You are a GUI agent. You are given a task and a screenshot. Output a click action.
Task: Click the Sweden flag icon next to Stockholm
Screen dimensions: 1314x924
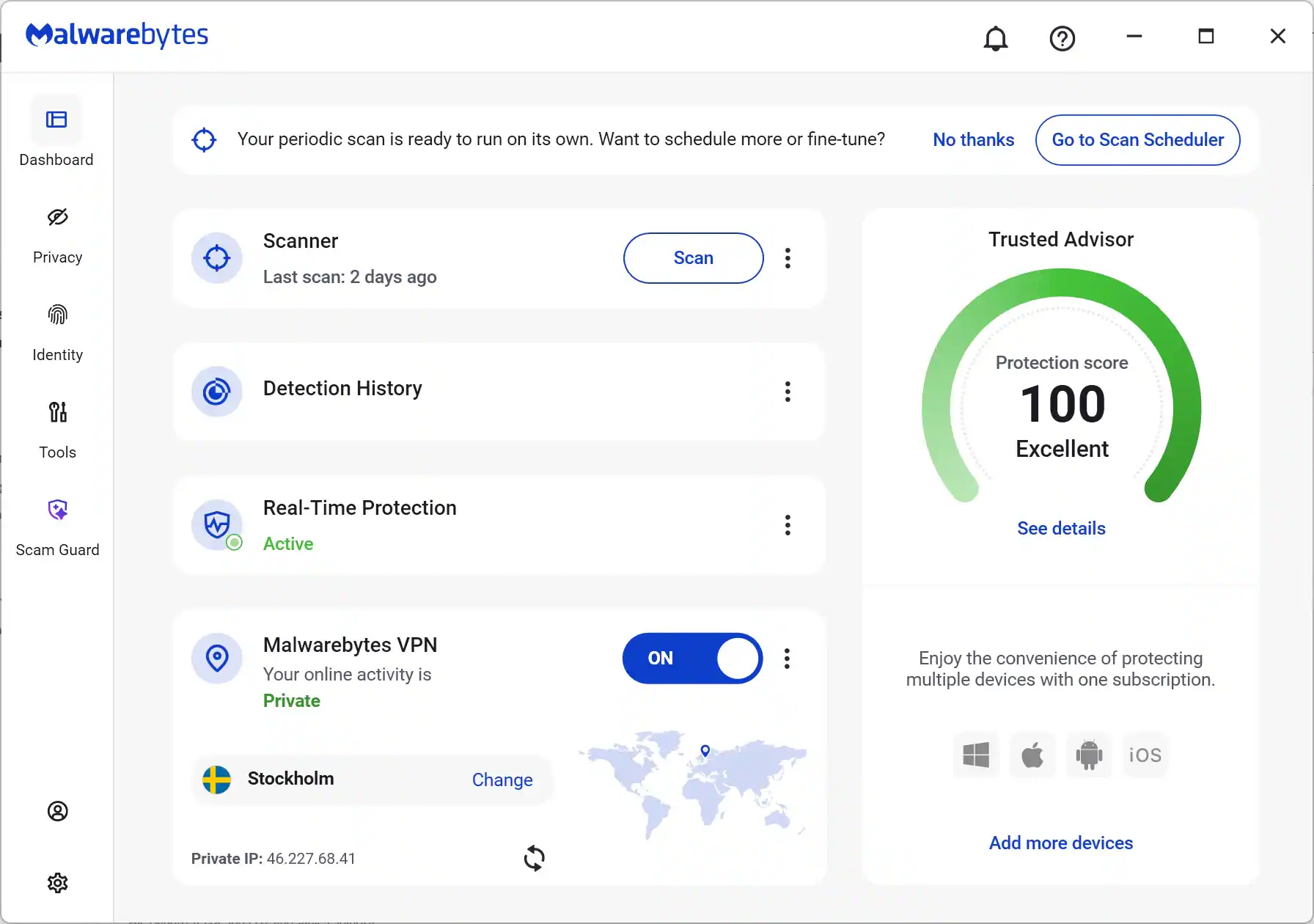tap(216, 780)
